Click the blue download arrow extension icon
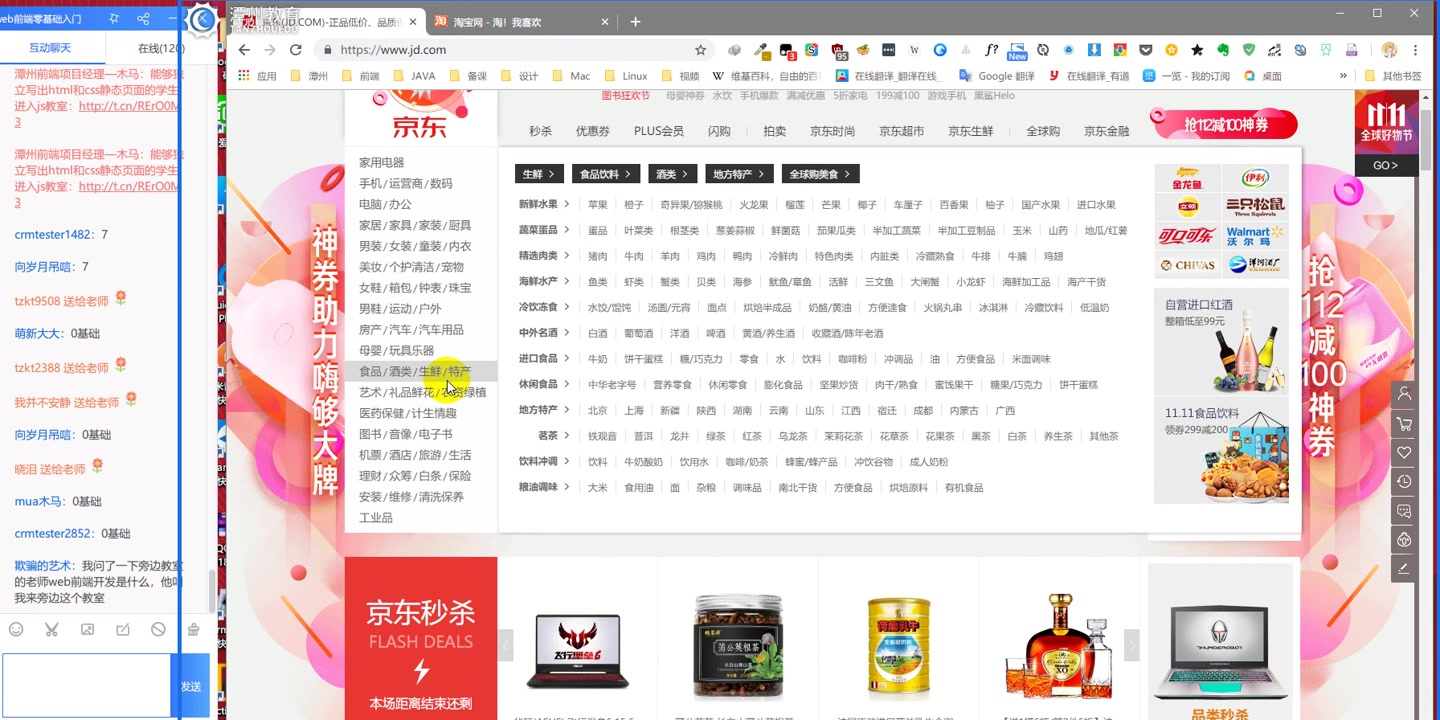 tap(1094, 50)
